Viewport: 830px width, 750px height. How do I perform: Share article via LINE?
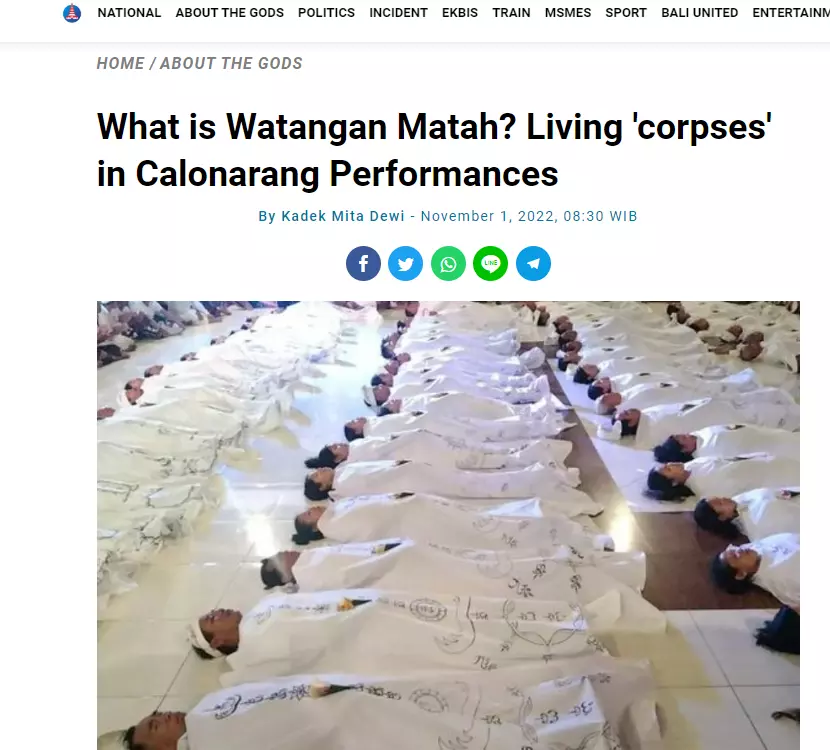(x=491, y=263)
